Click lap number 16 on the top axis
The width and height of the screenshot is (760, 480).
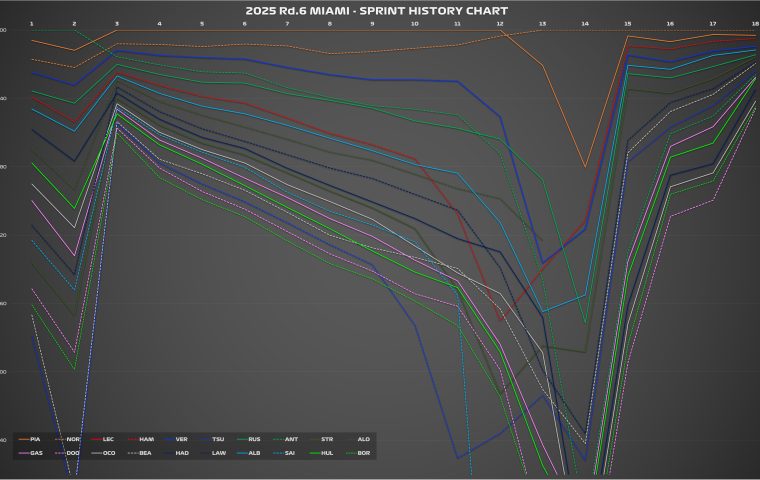tap(671, 24)
